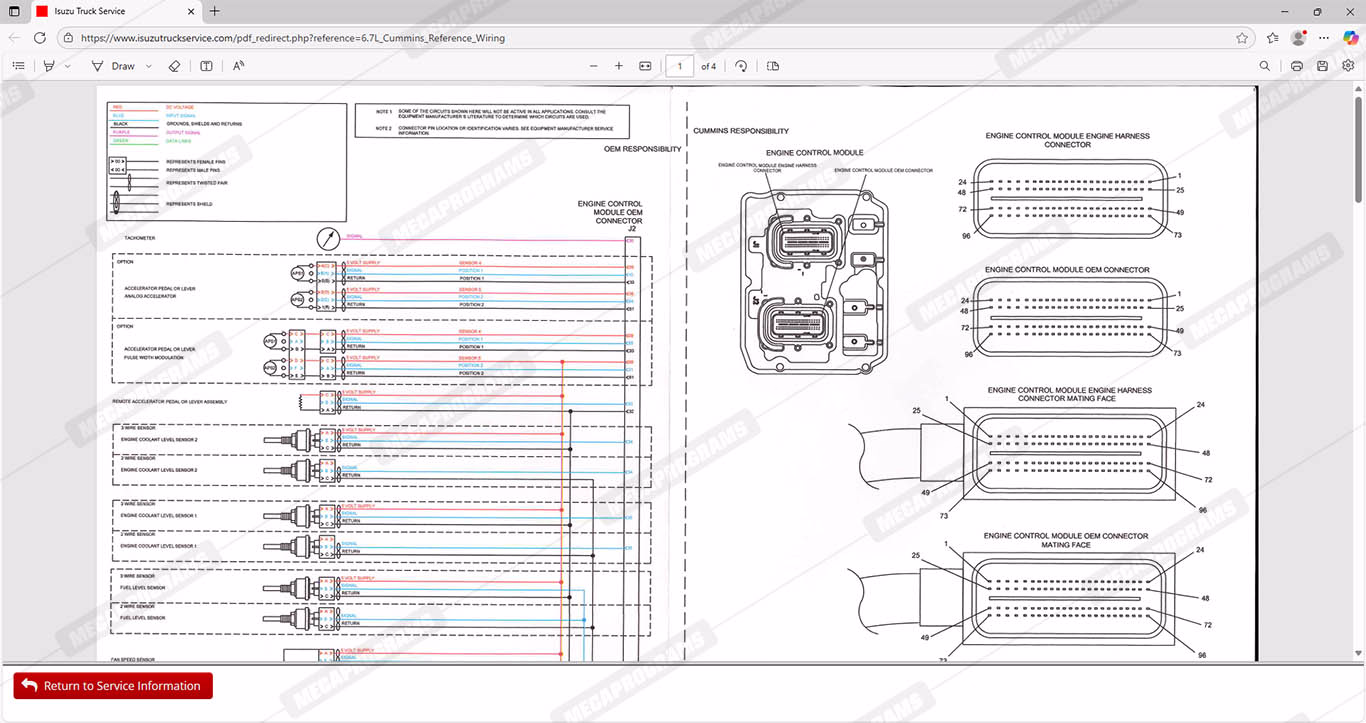
Task: Select the Isuzu Truck Service tab
Action: coord(100,11)
